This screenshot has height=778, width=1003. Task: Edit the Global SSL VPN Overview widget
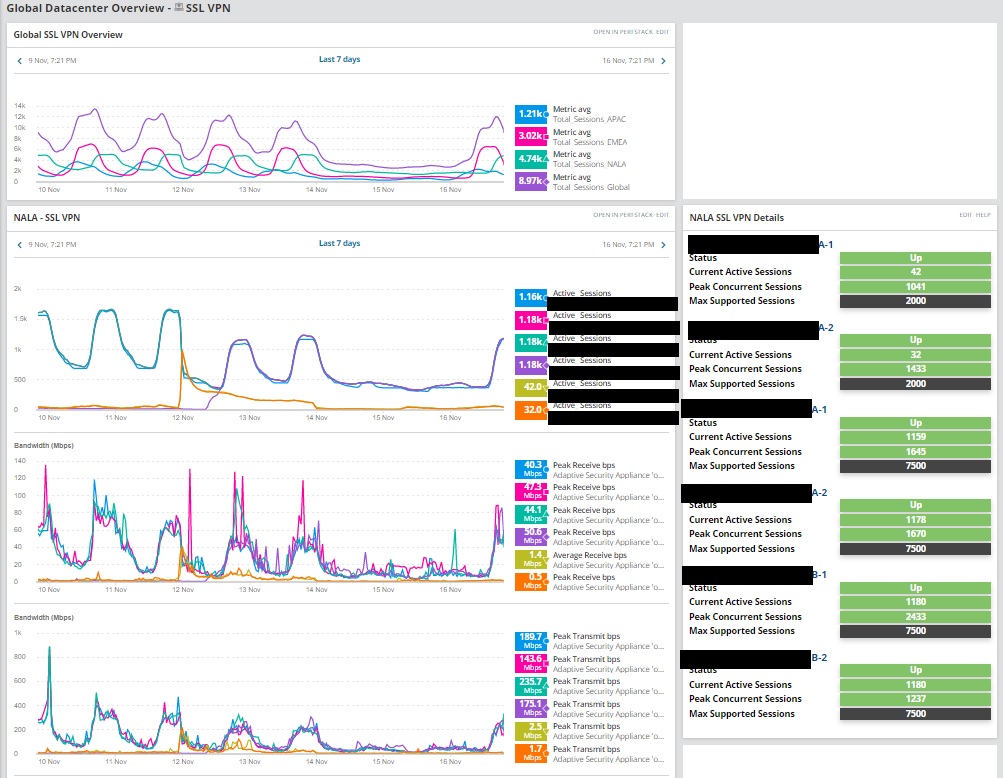point(662,32)
